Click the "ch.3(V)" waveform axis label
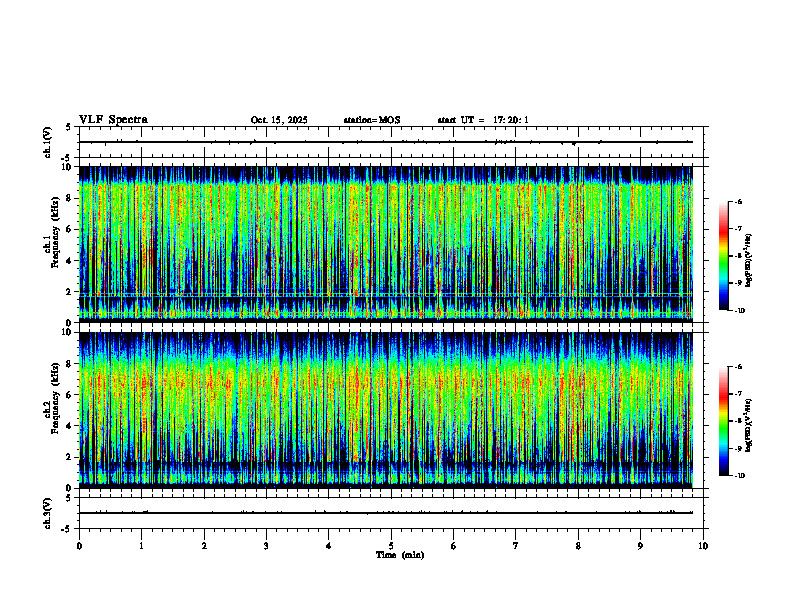This screenshot has width=792, height=612. coord(48,513)
